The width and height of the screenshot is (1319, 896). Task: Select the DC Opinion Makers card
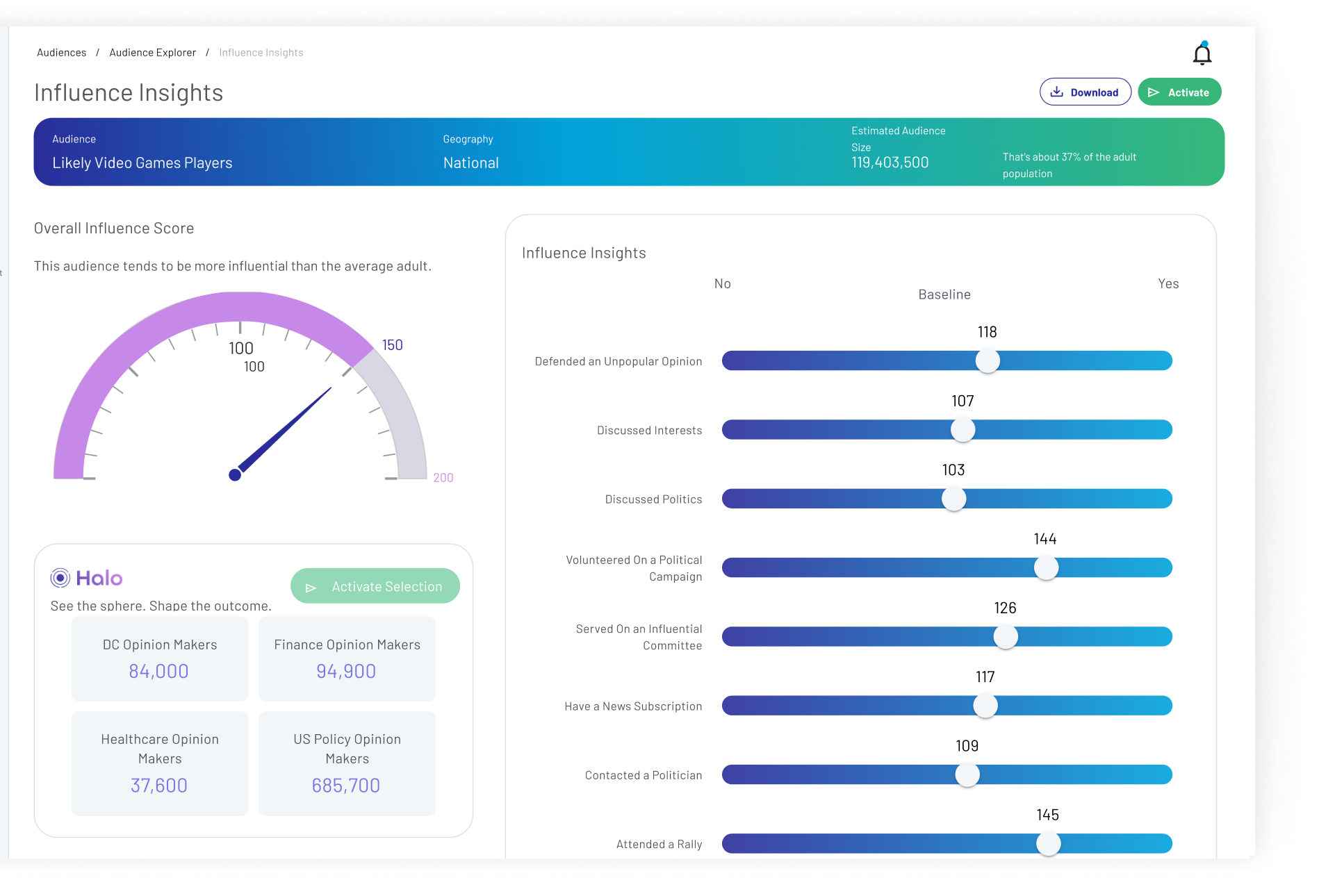coord(160,658)
